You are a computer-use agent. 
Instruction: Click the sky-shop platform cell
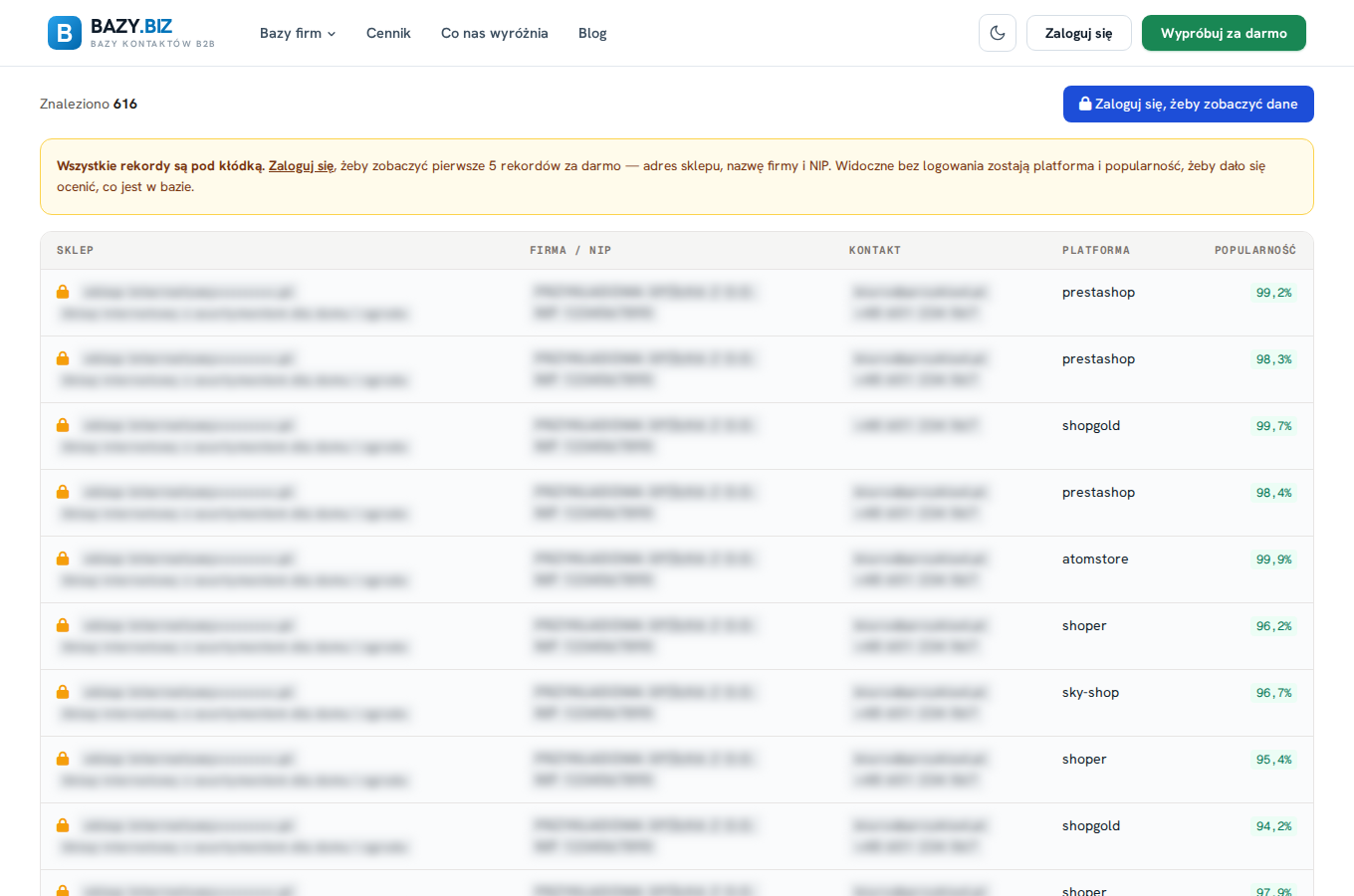[1090, 693]
